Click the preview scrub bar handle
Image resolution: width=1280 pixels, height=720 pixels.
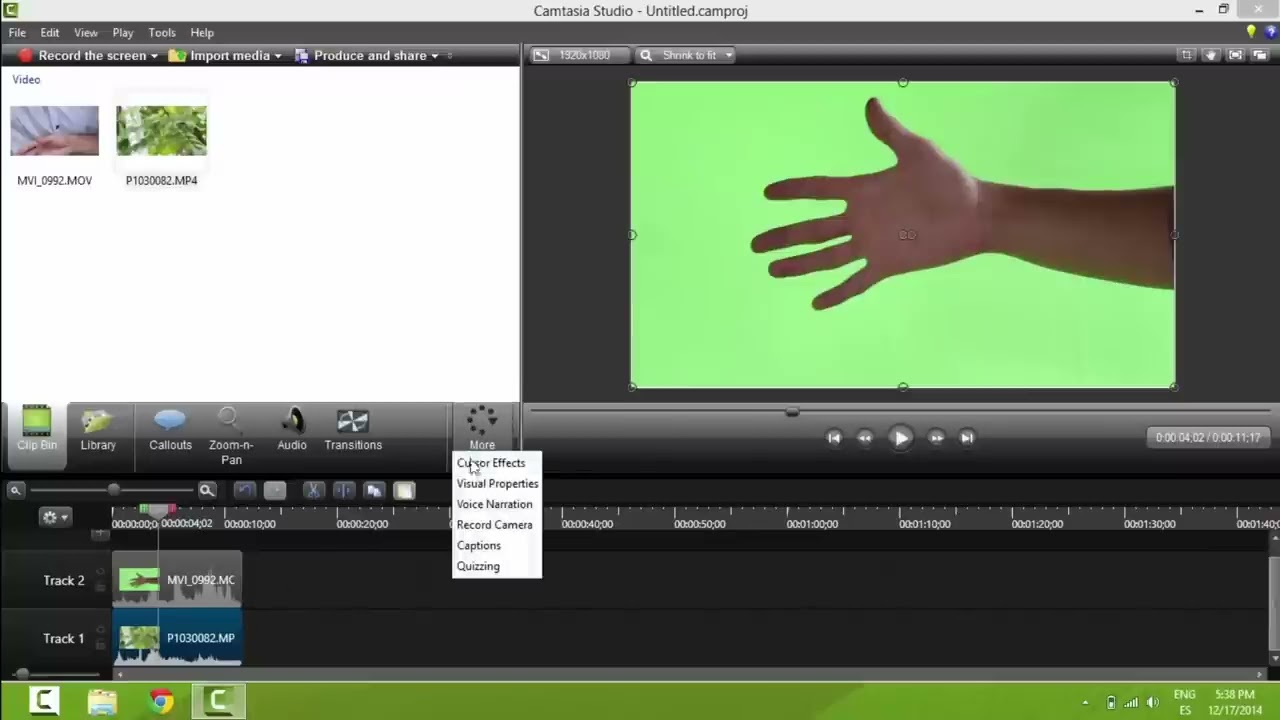tap(792, 411)
